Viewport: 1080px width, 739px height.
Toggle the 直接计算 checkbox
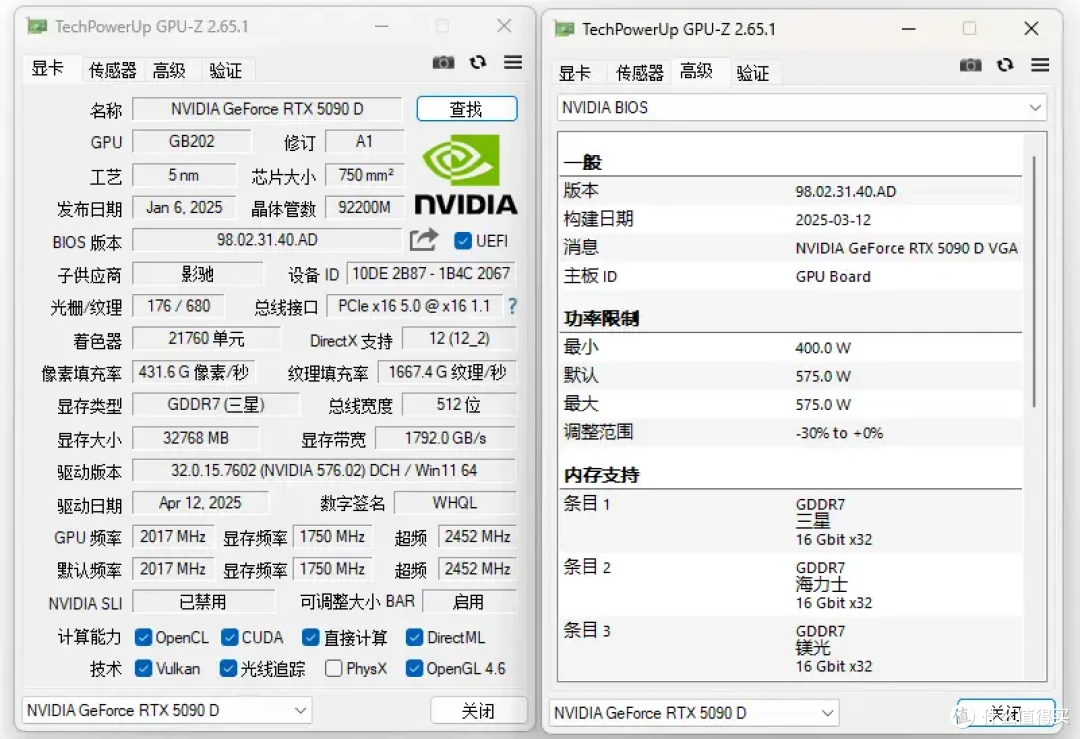pyautogui.click(x=311, y=637)
